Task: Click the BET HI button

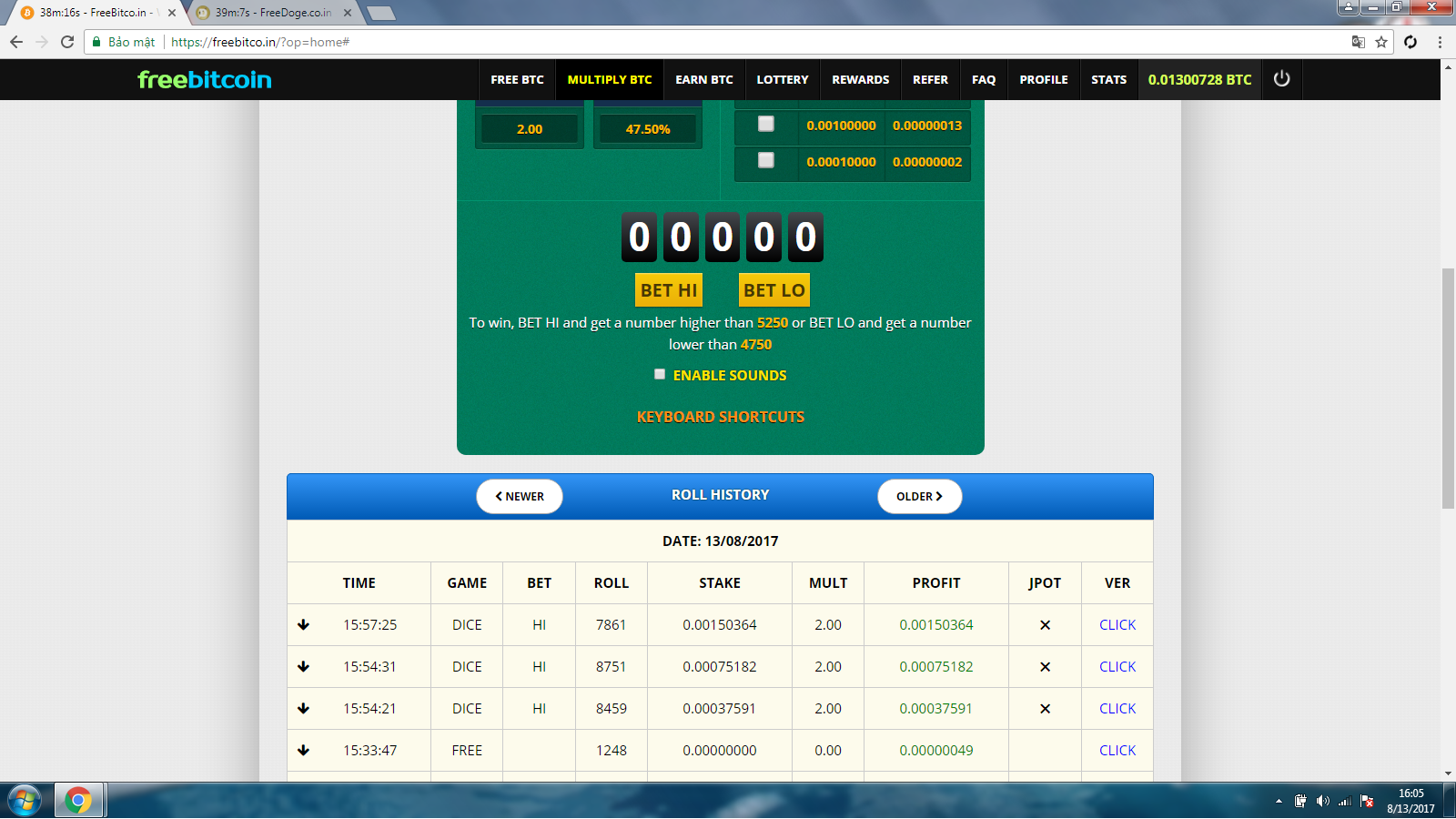Action: click(669, 290)
